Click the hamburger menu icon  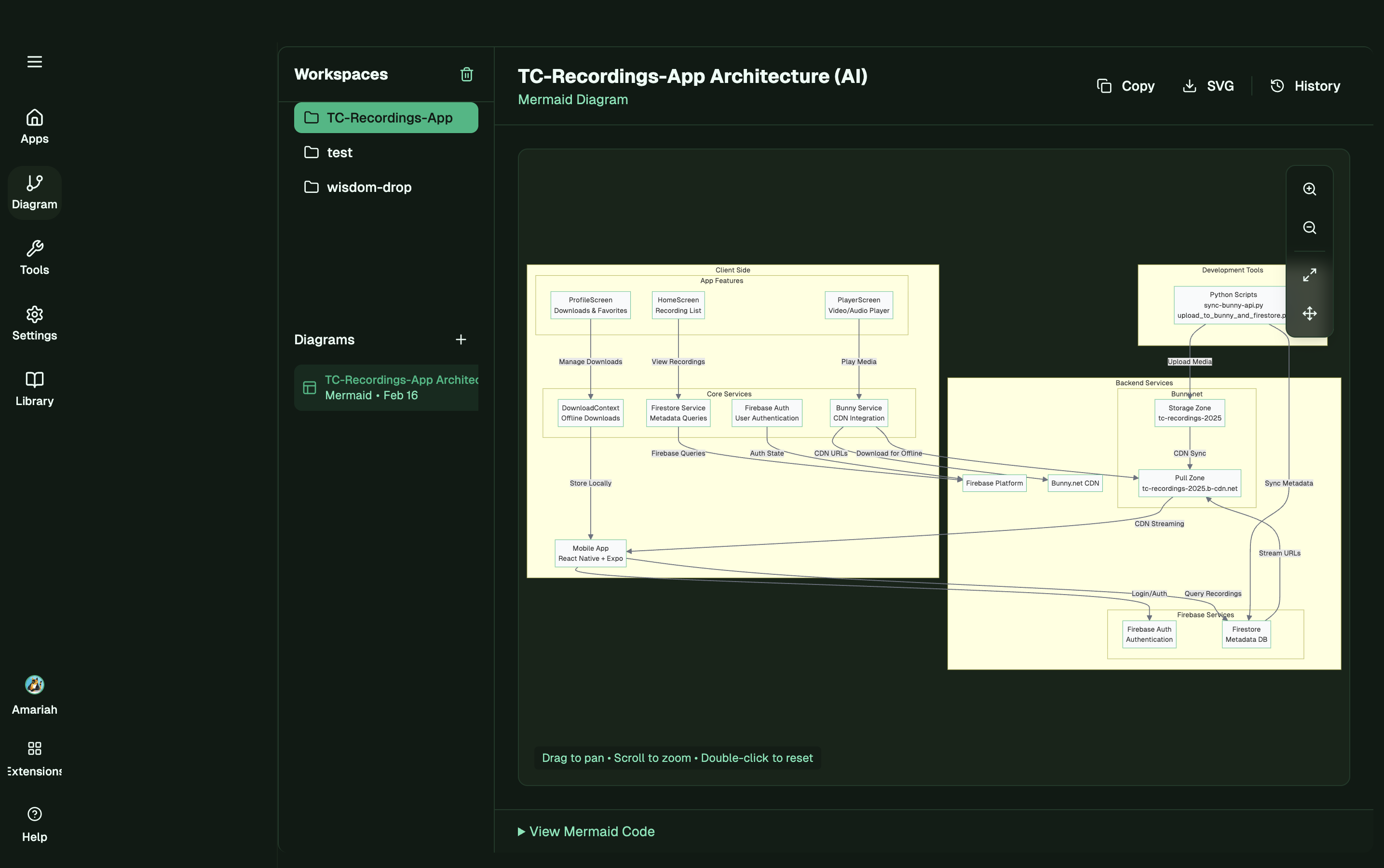pyautogui.click(x=34, y=61)
